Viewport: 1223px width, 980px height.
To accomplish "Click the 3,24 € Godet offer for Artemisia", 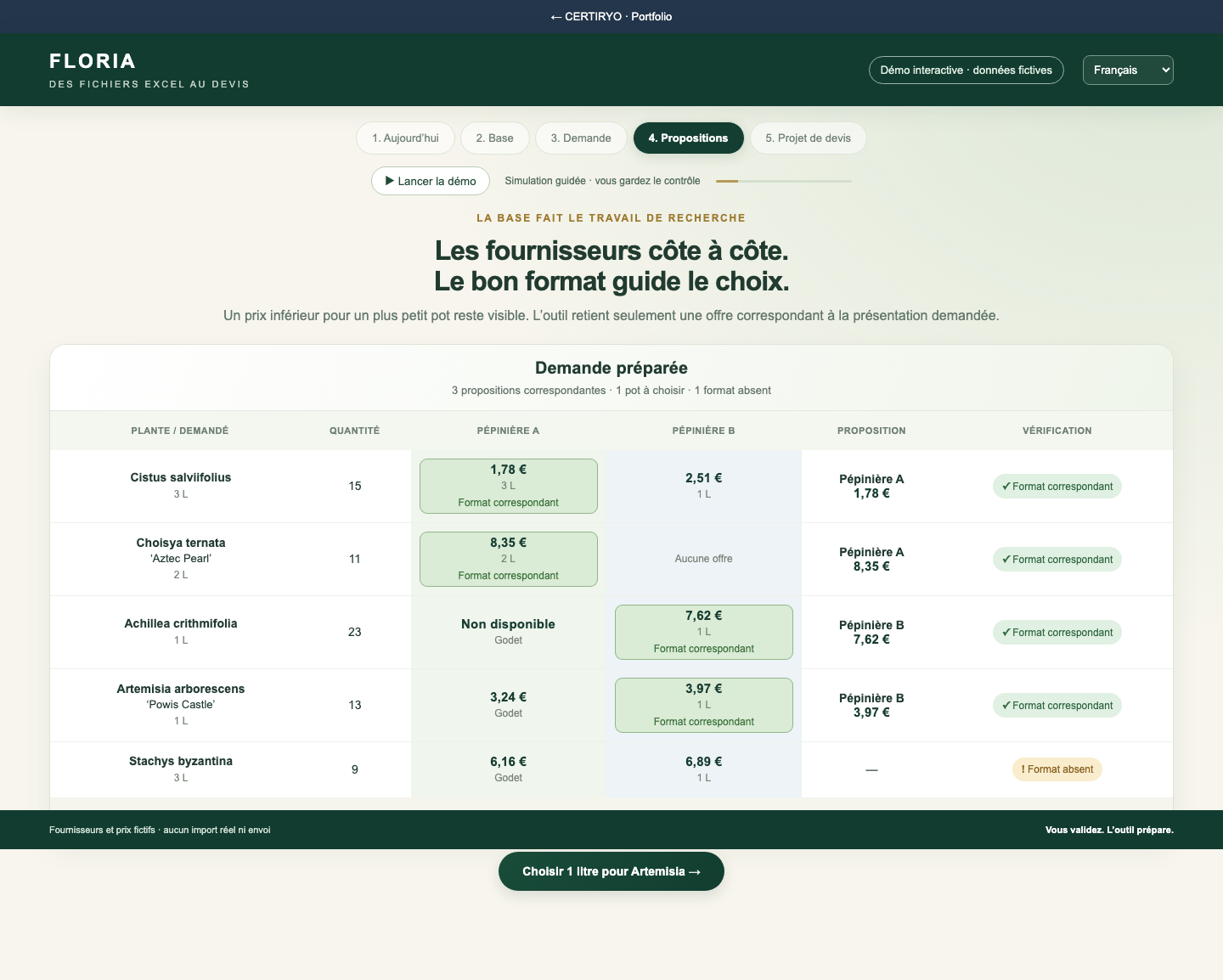I will (x=509, y=705).
